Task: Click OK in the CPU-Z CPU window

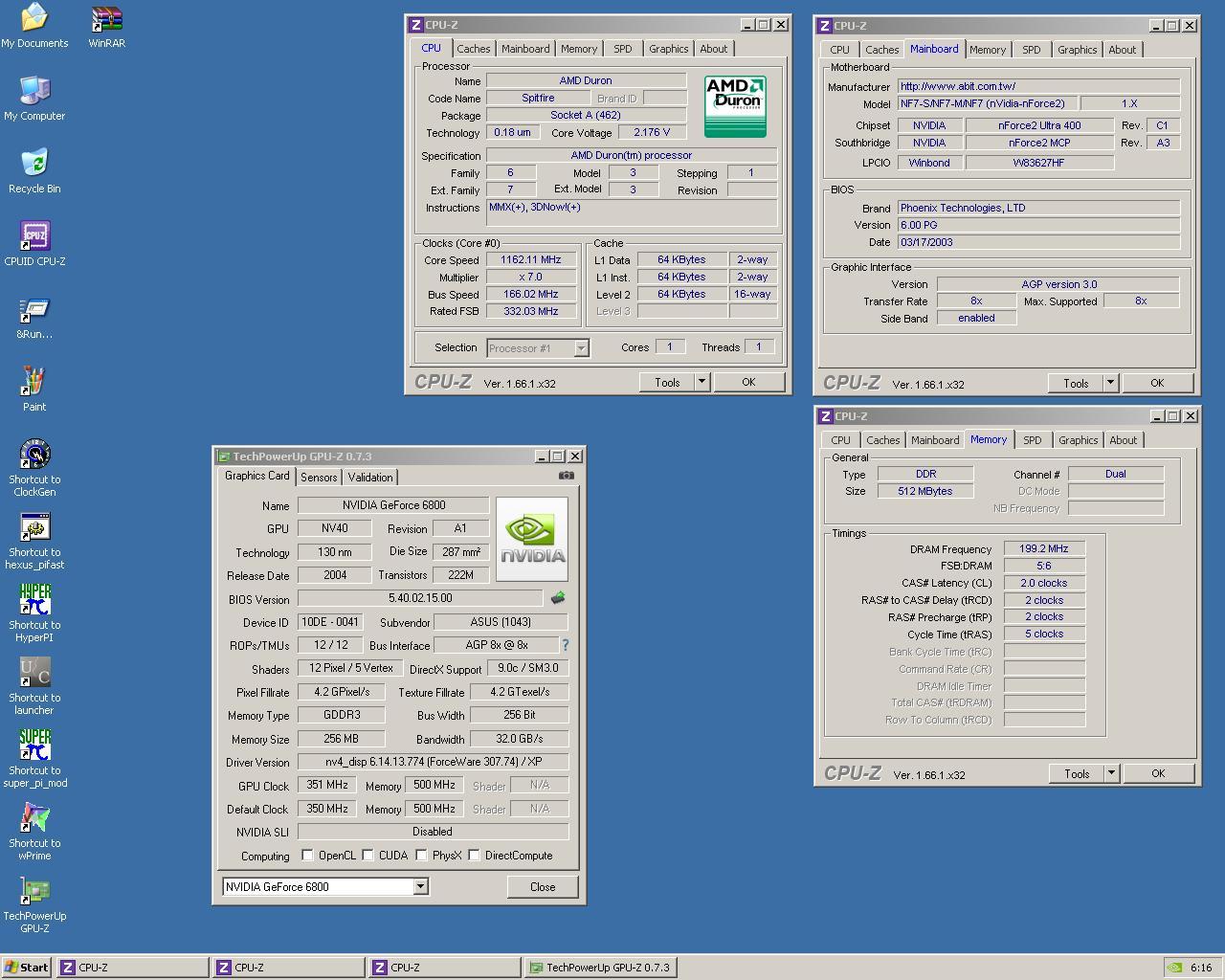Action: click(x=748, y=382)
